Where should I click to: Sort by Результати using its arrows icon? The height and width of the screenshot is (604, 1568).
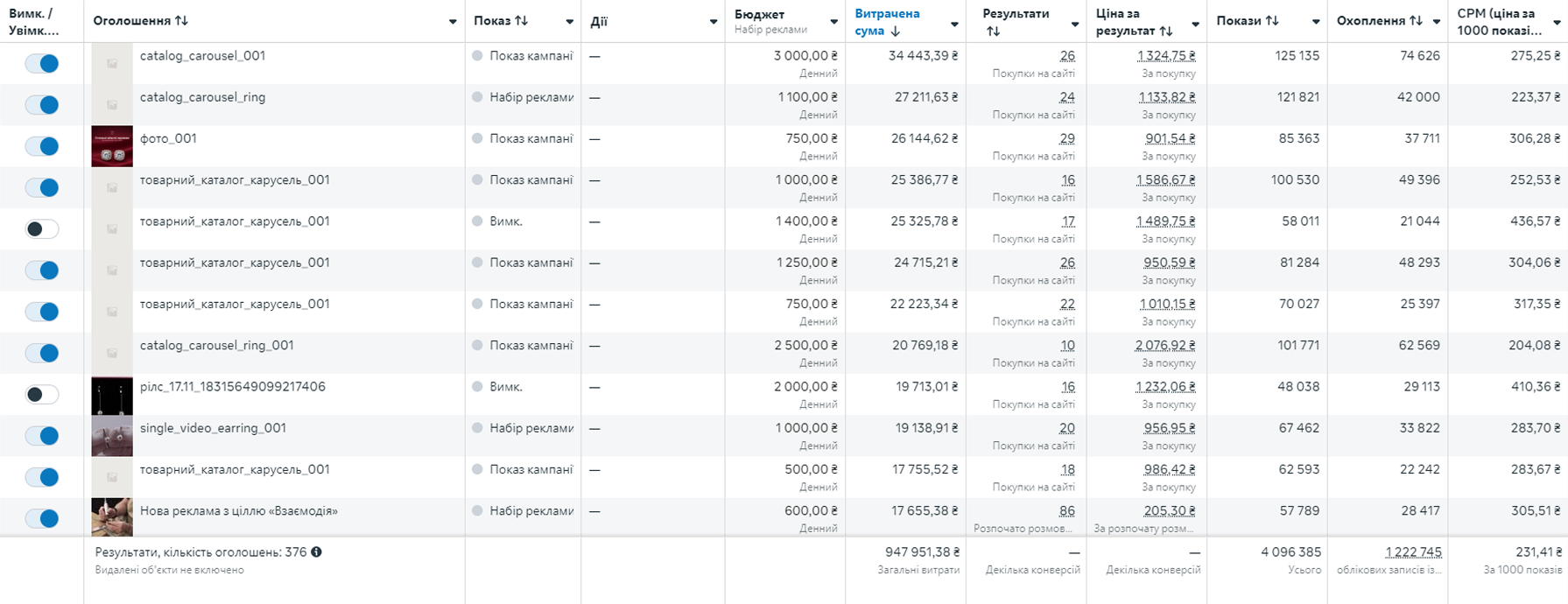(x=993, y=32)
